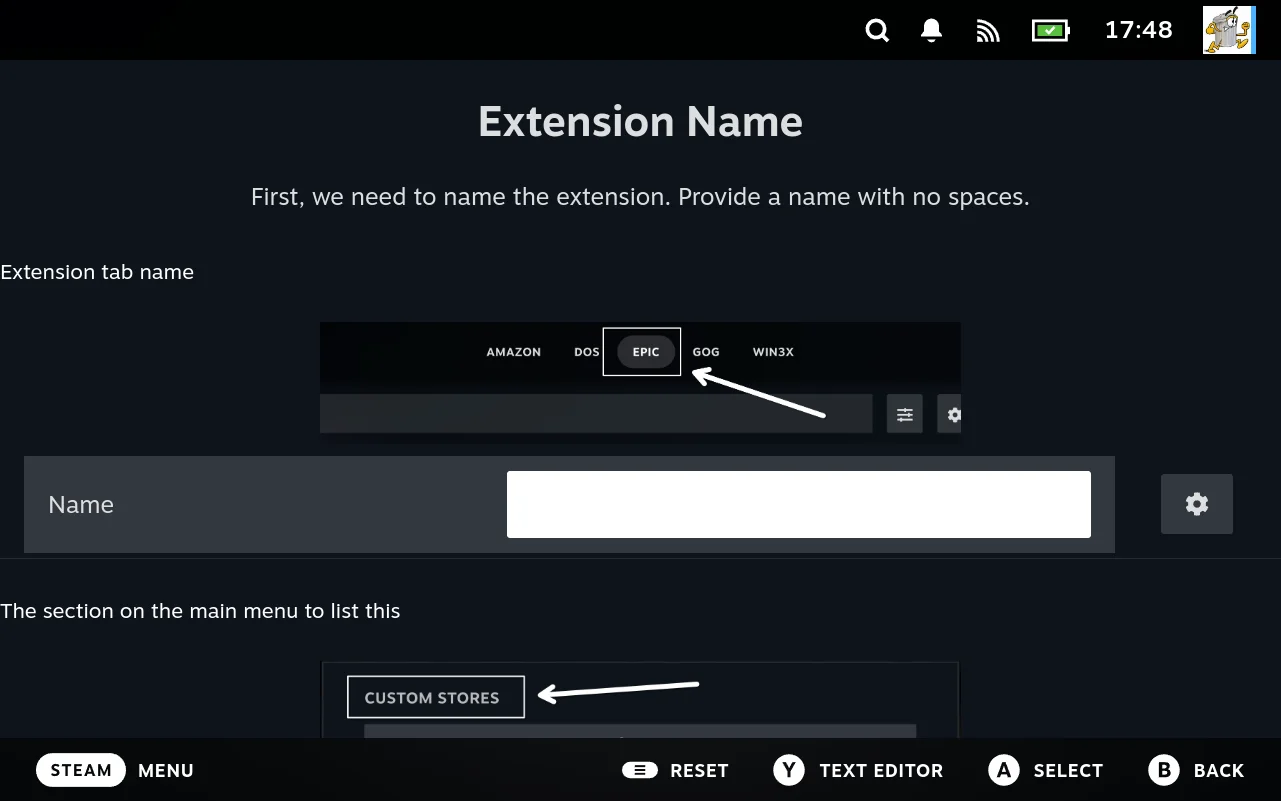
Task: Check the battery status icon
Action: pyautogui.click(x=1050, y=30)
